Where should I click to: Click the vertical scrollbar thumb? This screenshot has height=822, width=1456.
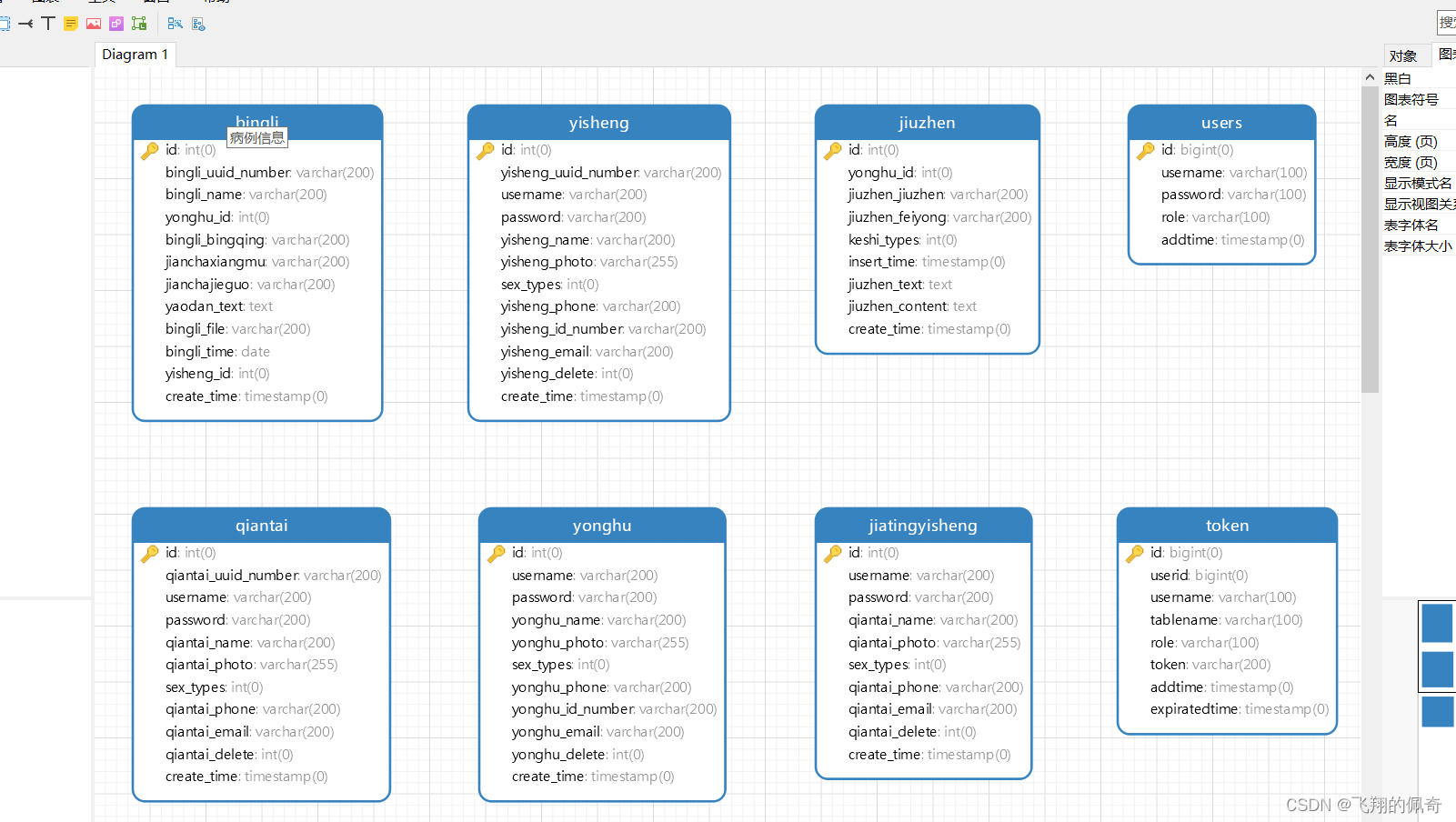[x=1370, y=240]
